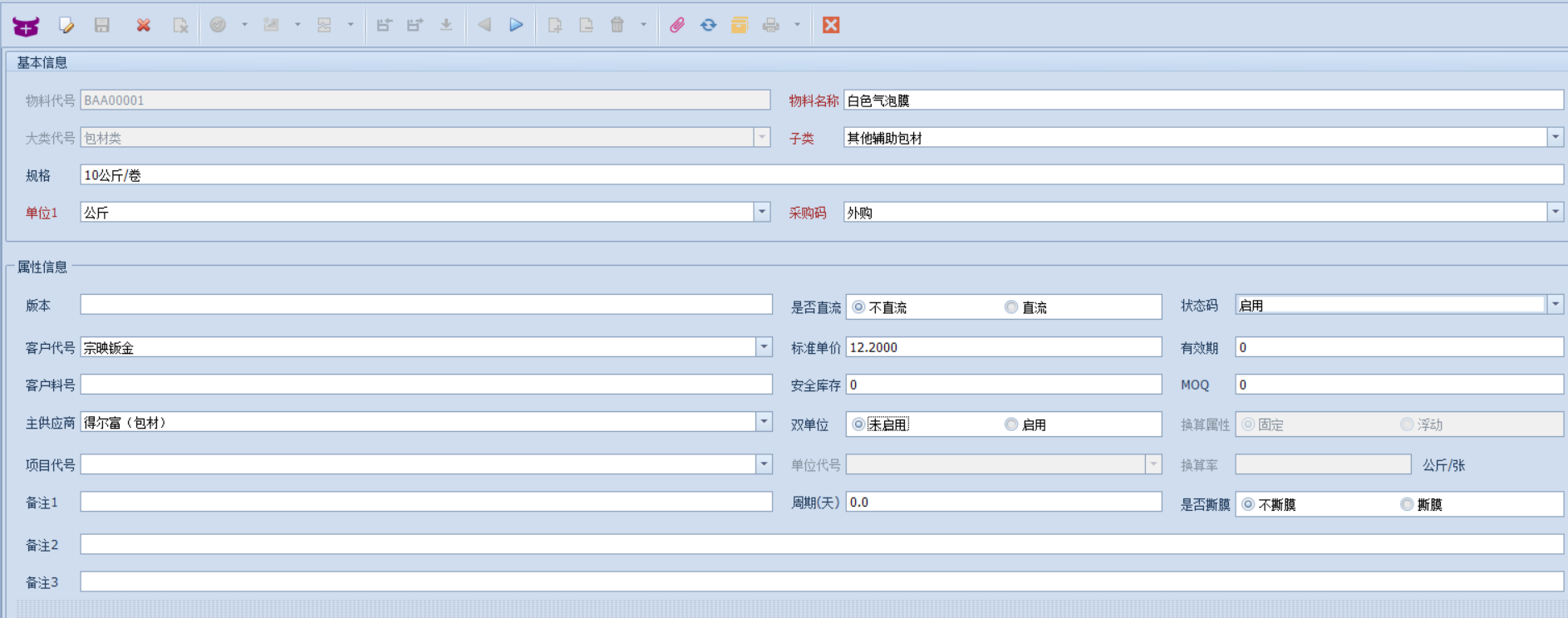The height and width of the screenshot is (618, 1568).
Task: Click the yellow archive box icon
Action: click(x=740, y=25)
